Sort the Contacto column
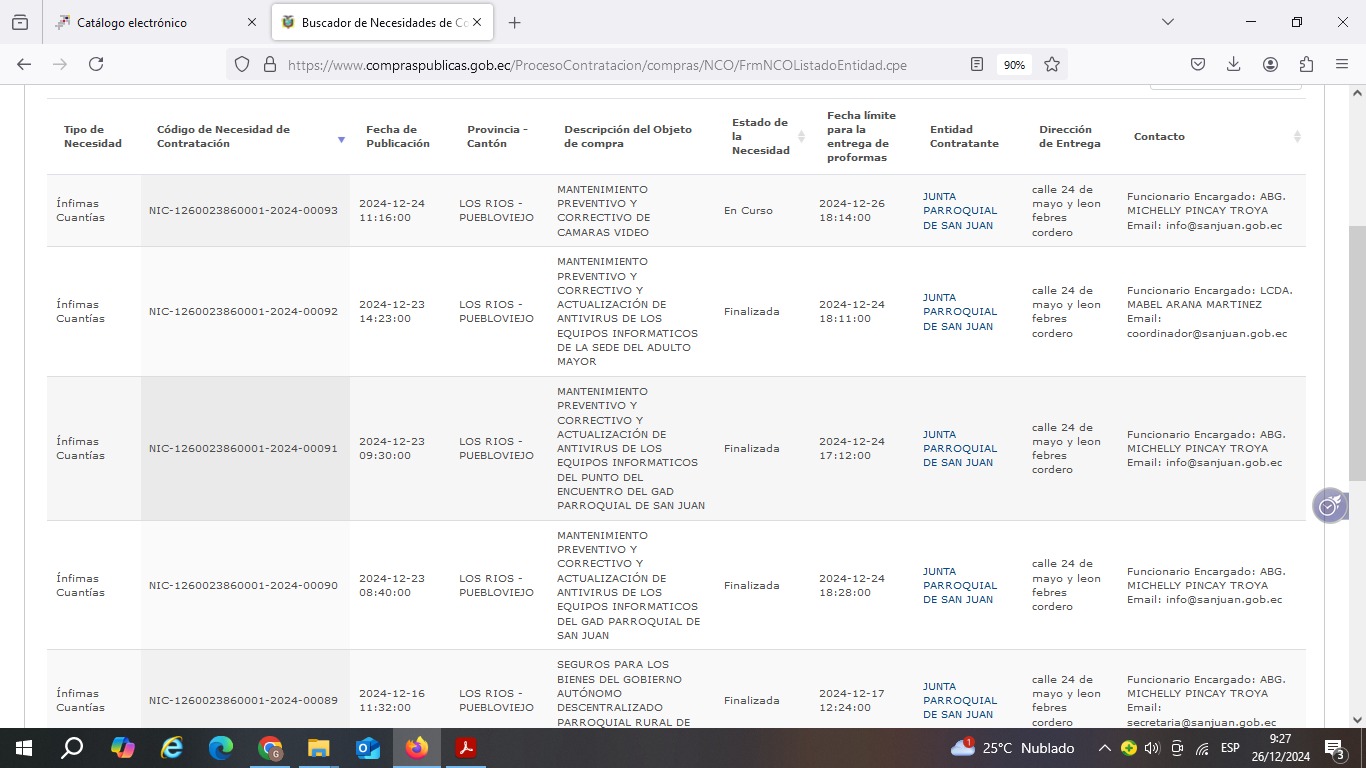Image resolution: width=1366 pixels, height=768 pixels. [1297, 137]
